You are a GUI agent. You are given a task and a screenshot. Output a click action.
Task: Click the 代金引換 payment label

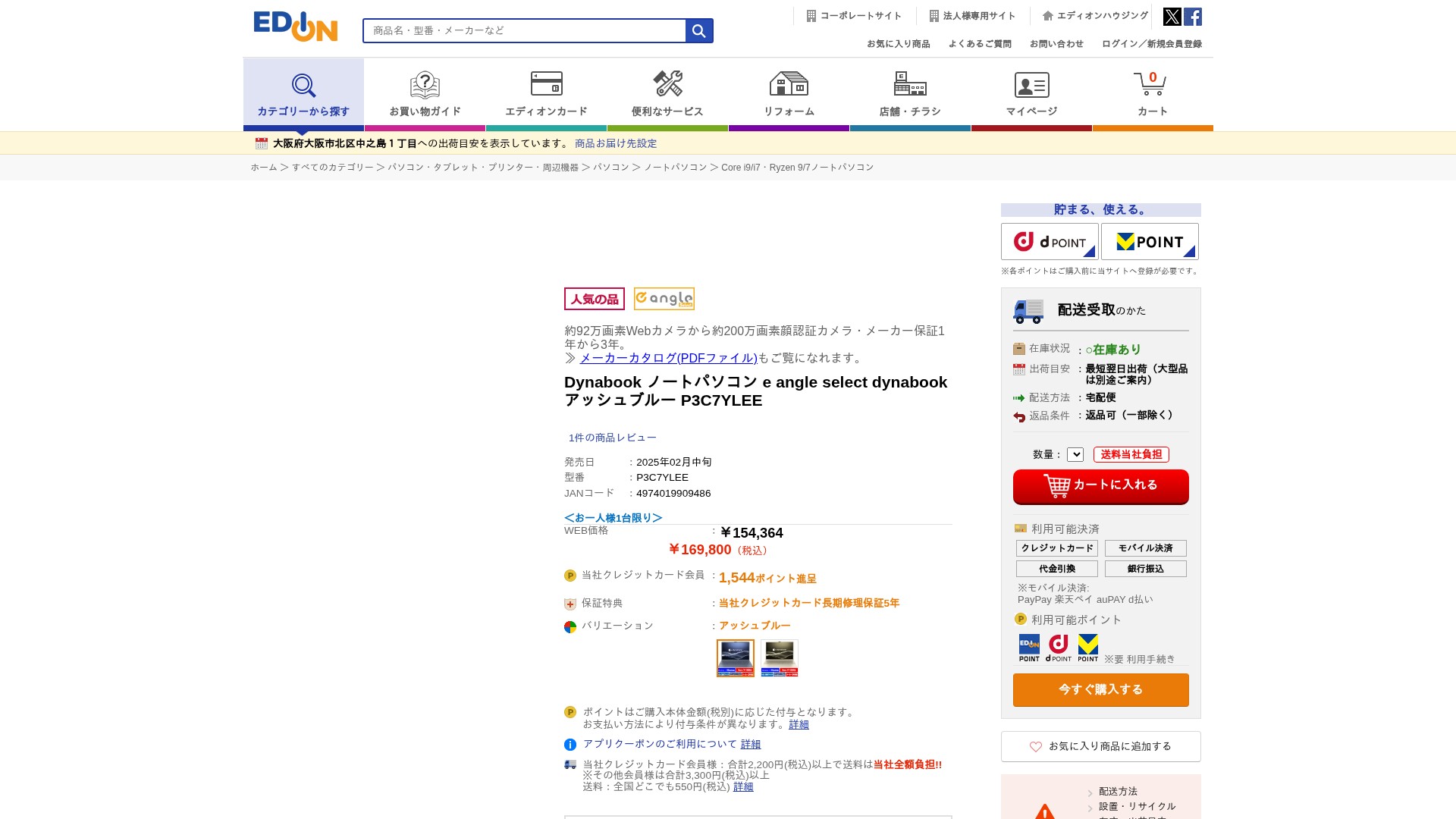pos(1057,569)
